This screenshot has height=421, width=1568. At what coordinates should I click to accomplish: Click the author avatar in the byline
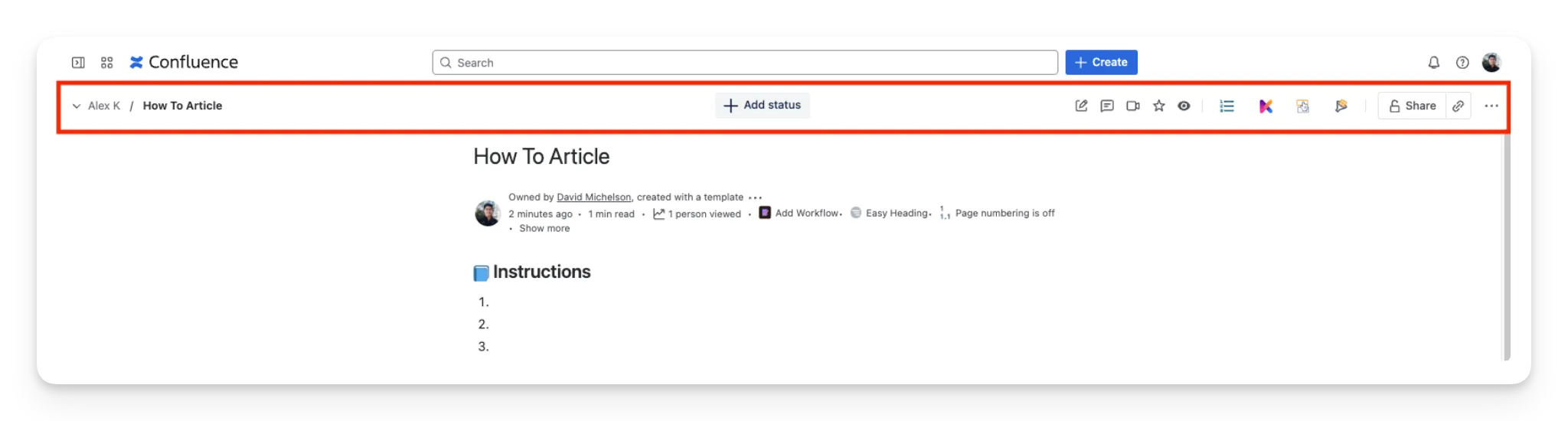[x=488, y=213]
